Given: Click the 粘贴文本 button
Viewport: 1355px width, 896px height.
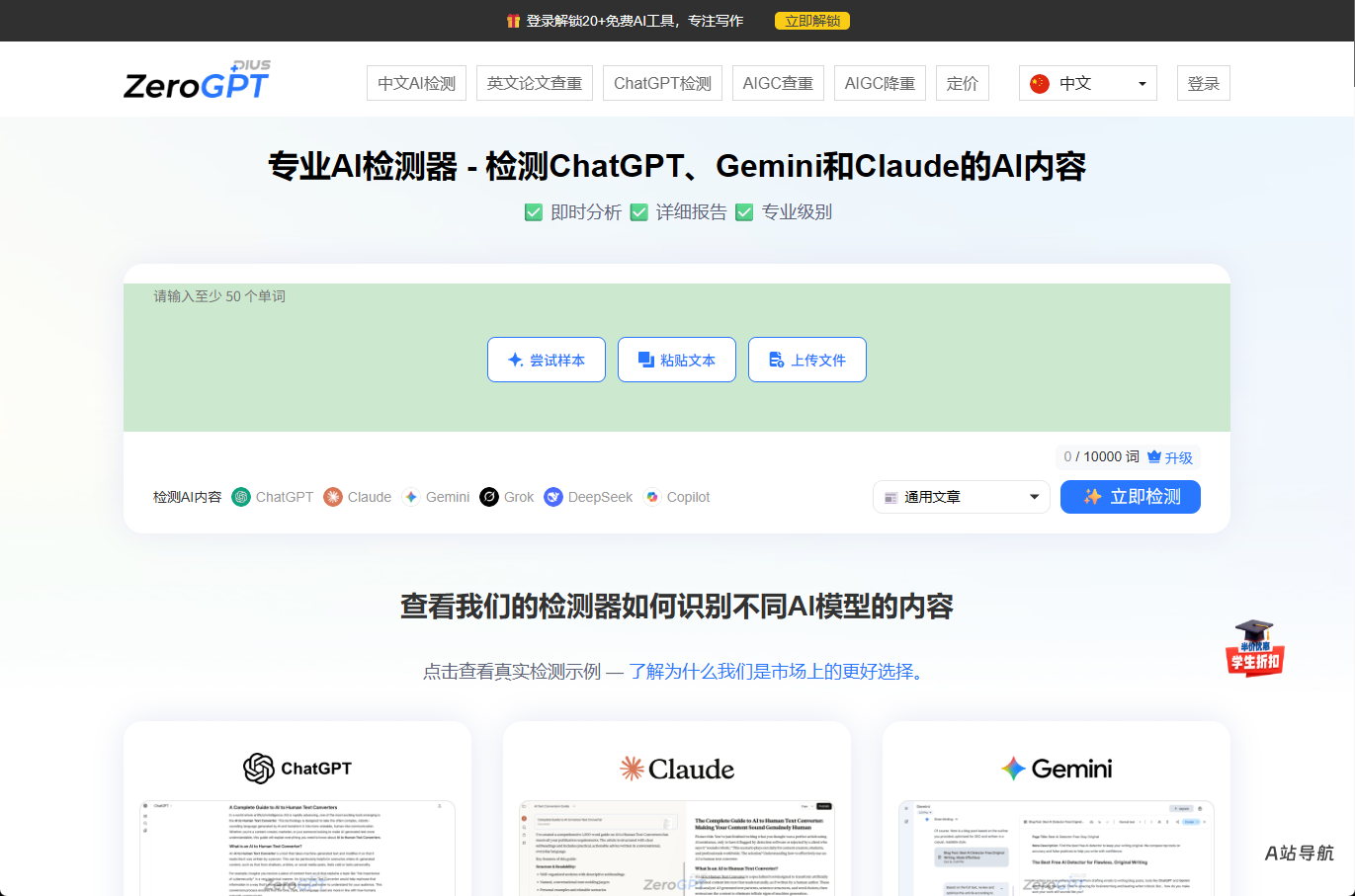Looking at the screenshot, I should click(x=677, y=360).
